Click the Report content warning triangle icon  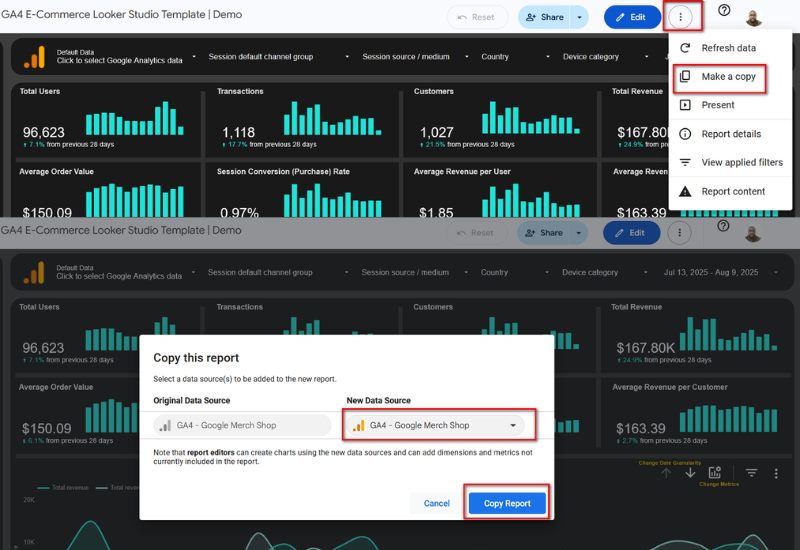tap(685, 191)
